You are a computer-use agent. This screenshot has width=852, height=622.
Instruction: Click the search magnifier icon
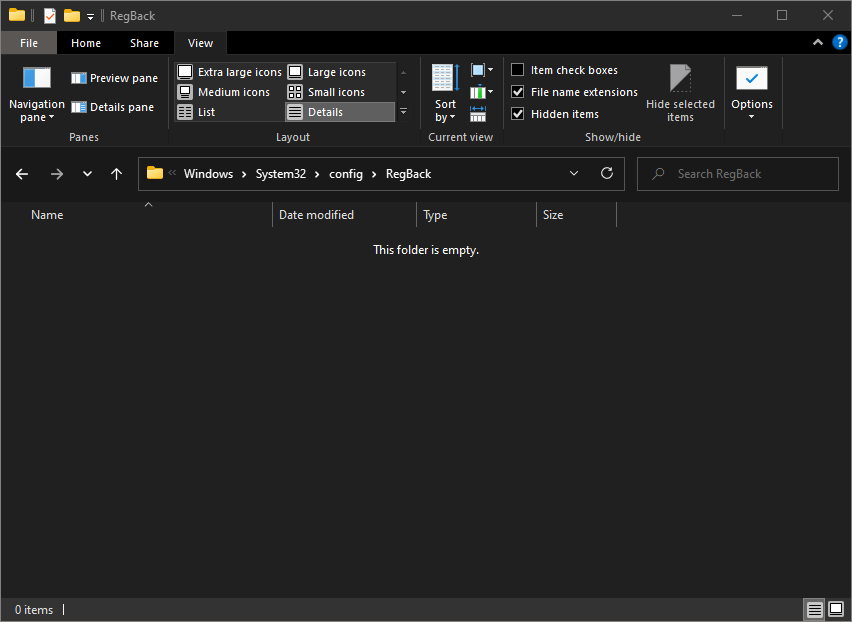[x=658, y=174]
